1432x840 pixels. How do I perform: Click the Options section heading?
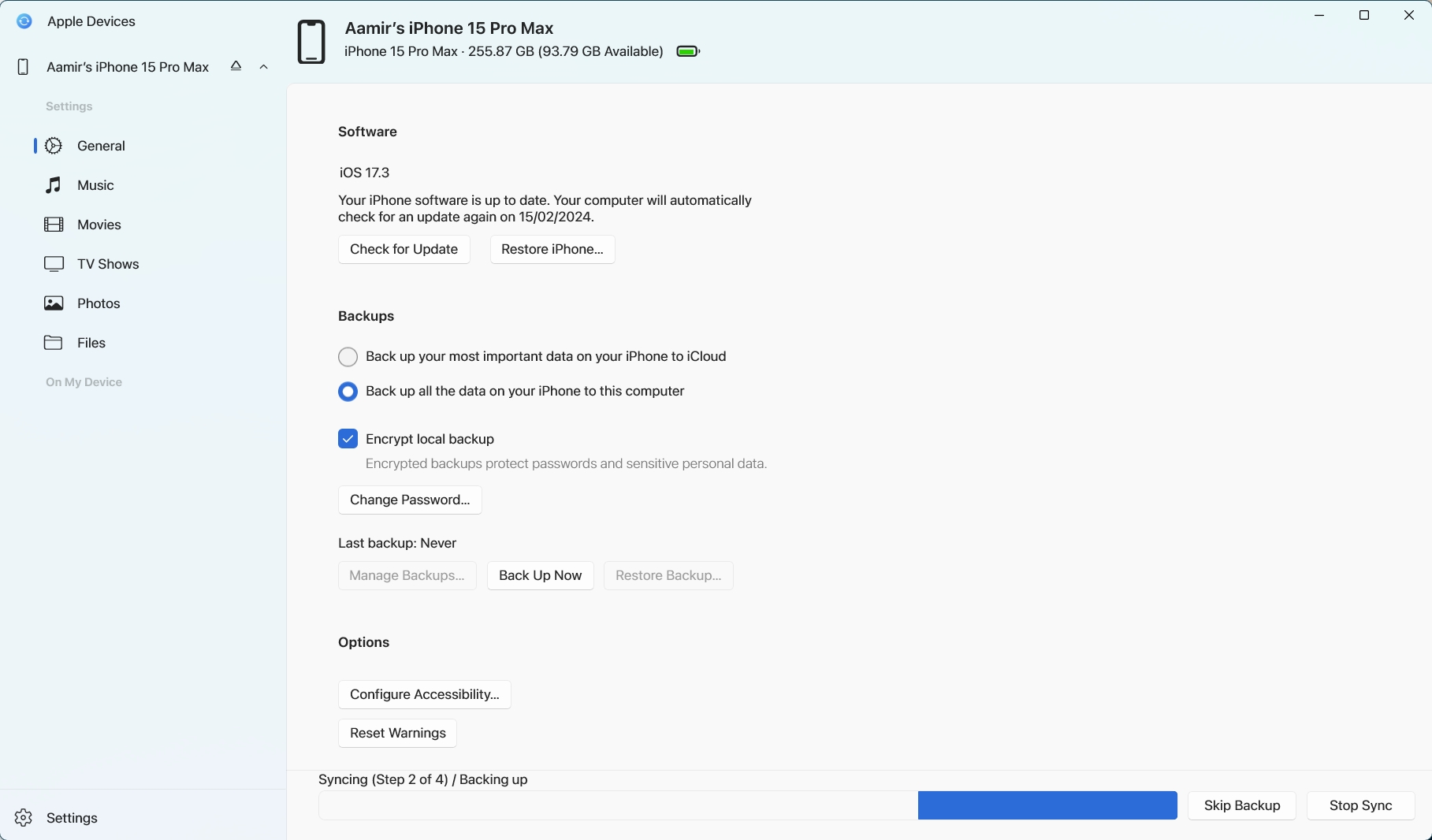pos(364,642)
